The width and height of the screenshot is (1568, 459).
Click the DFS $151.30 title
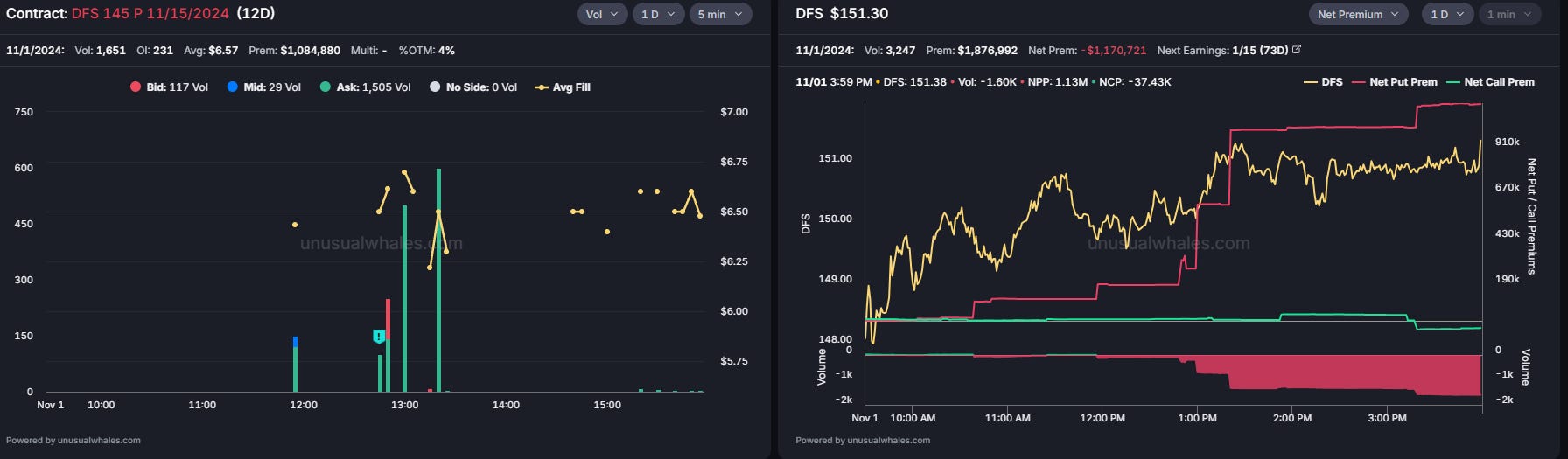click(842, 14)
